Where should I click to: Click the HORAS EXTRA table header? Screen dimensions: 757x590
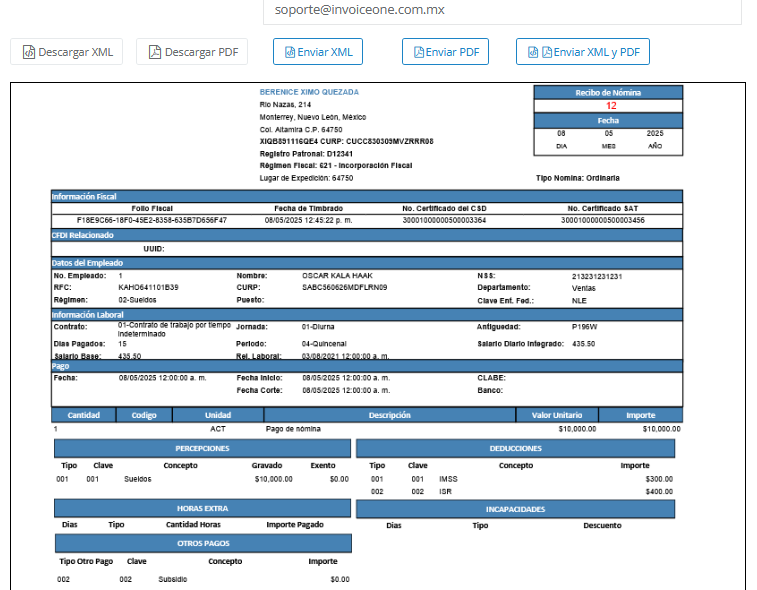pyautogui.click(x=202, y=508)
